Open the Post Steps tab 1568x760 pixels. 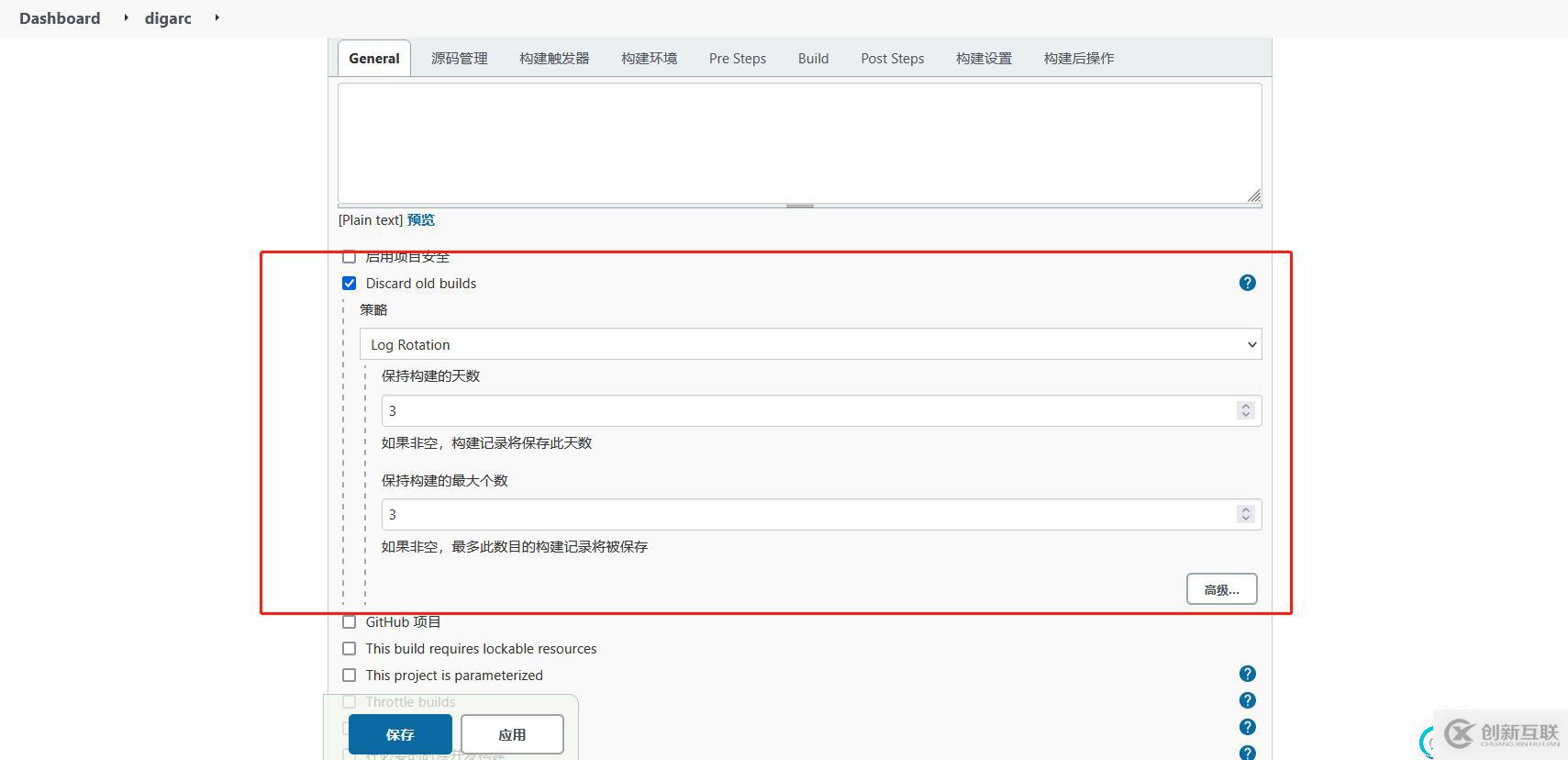[893, 58]
